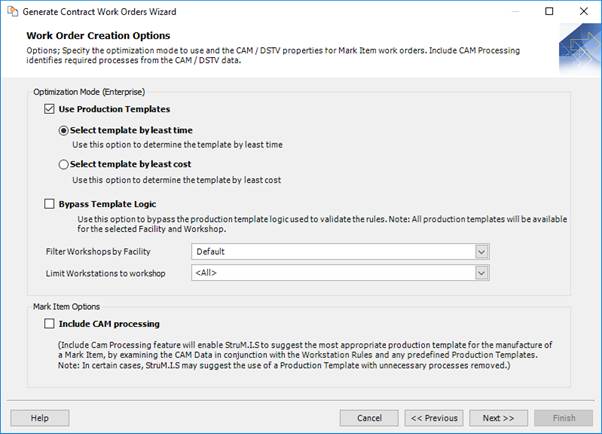
Task: Open Filter Workshops by Facility dropdown arrow
Action: tap(482, 252)
